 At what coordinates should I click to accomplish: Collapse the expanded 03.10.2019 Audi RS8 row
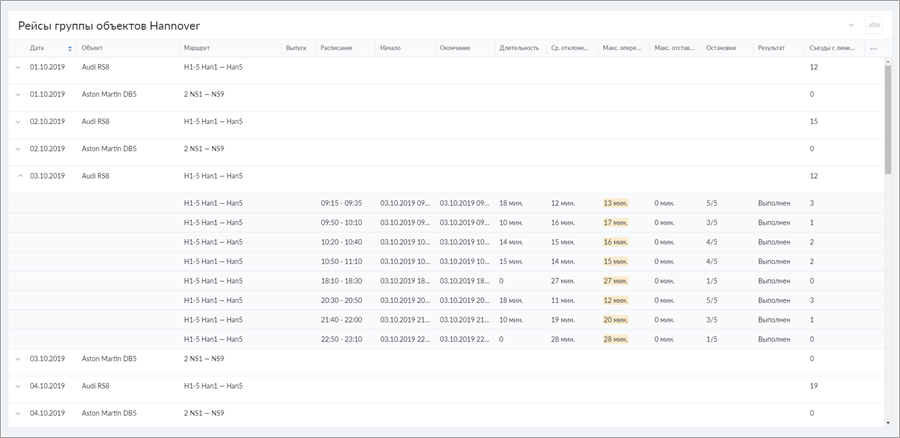pos(17,176)
